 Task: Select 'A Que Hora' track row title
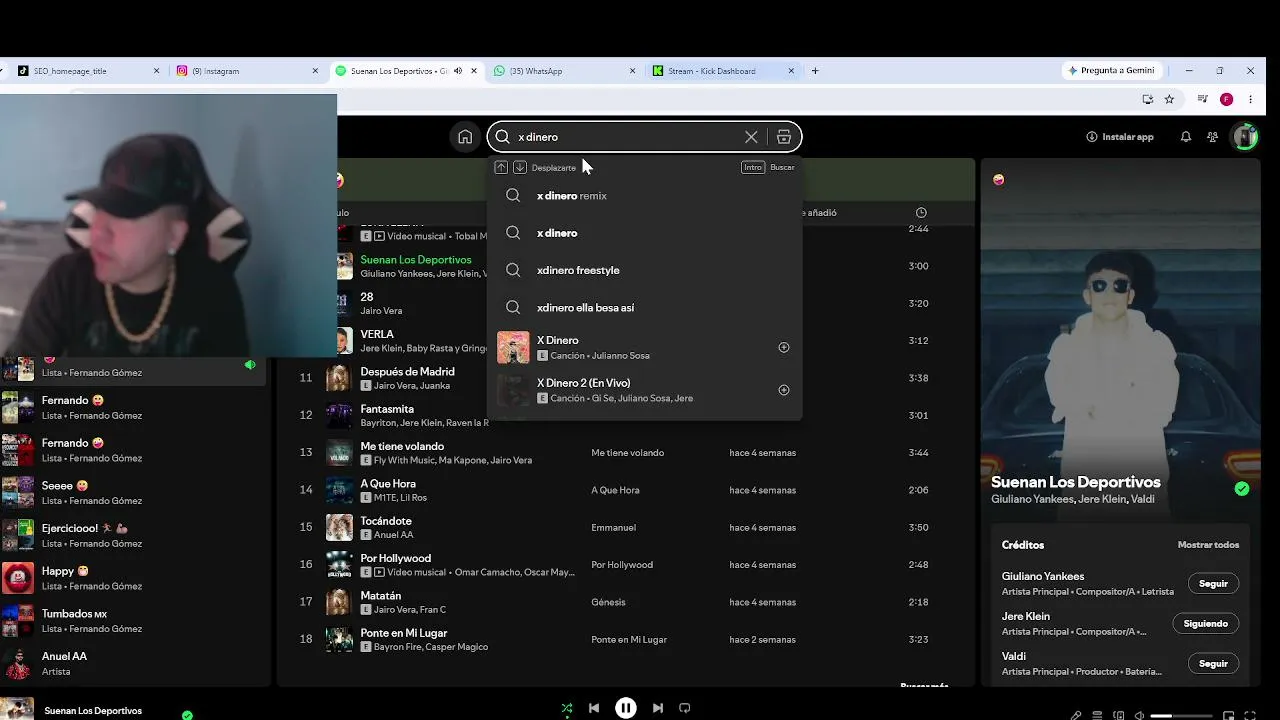(x=388, y=484)
